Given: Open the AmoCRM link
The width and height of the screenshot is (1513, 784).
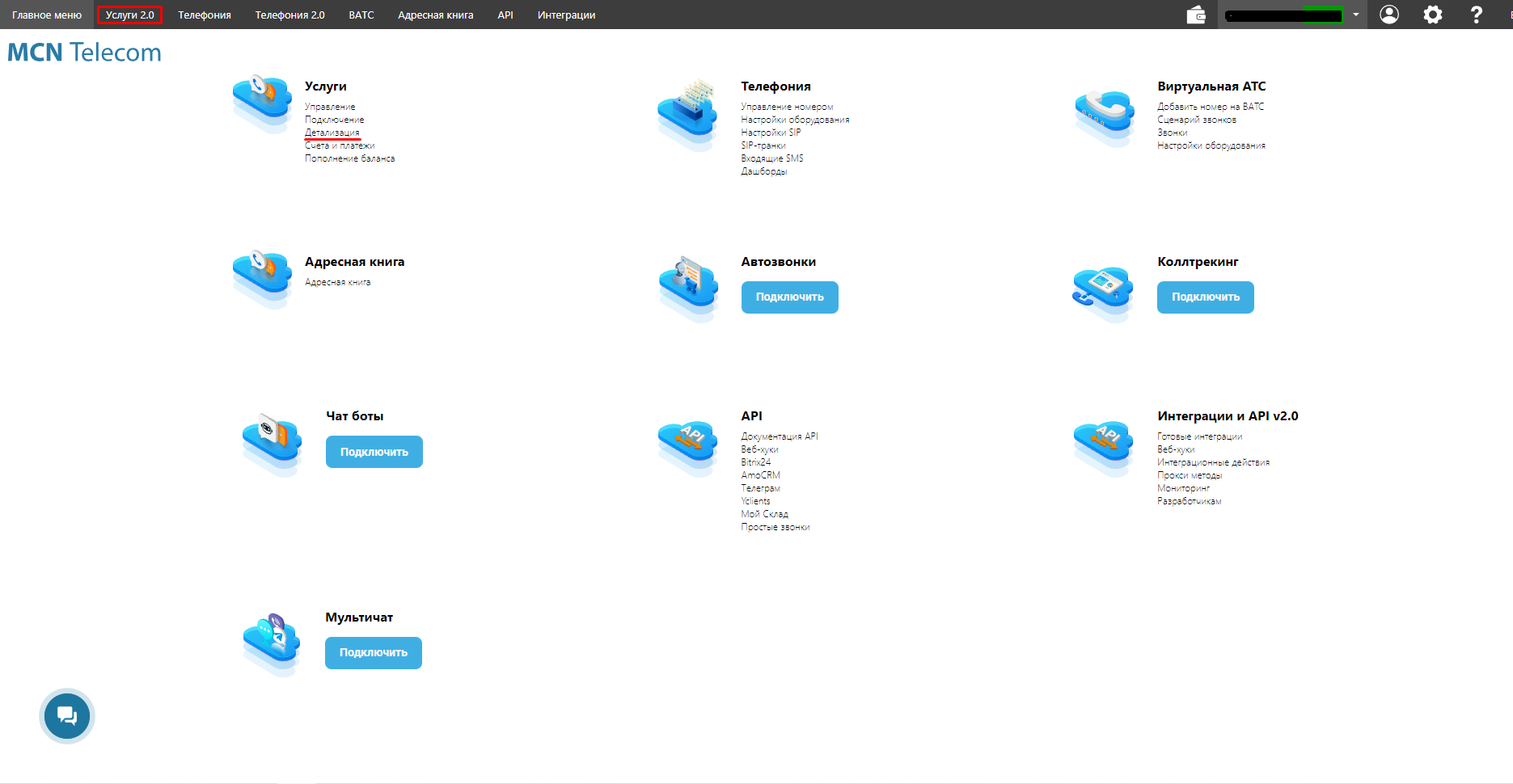Looking at the screenshot, I should tap(761, 475).
